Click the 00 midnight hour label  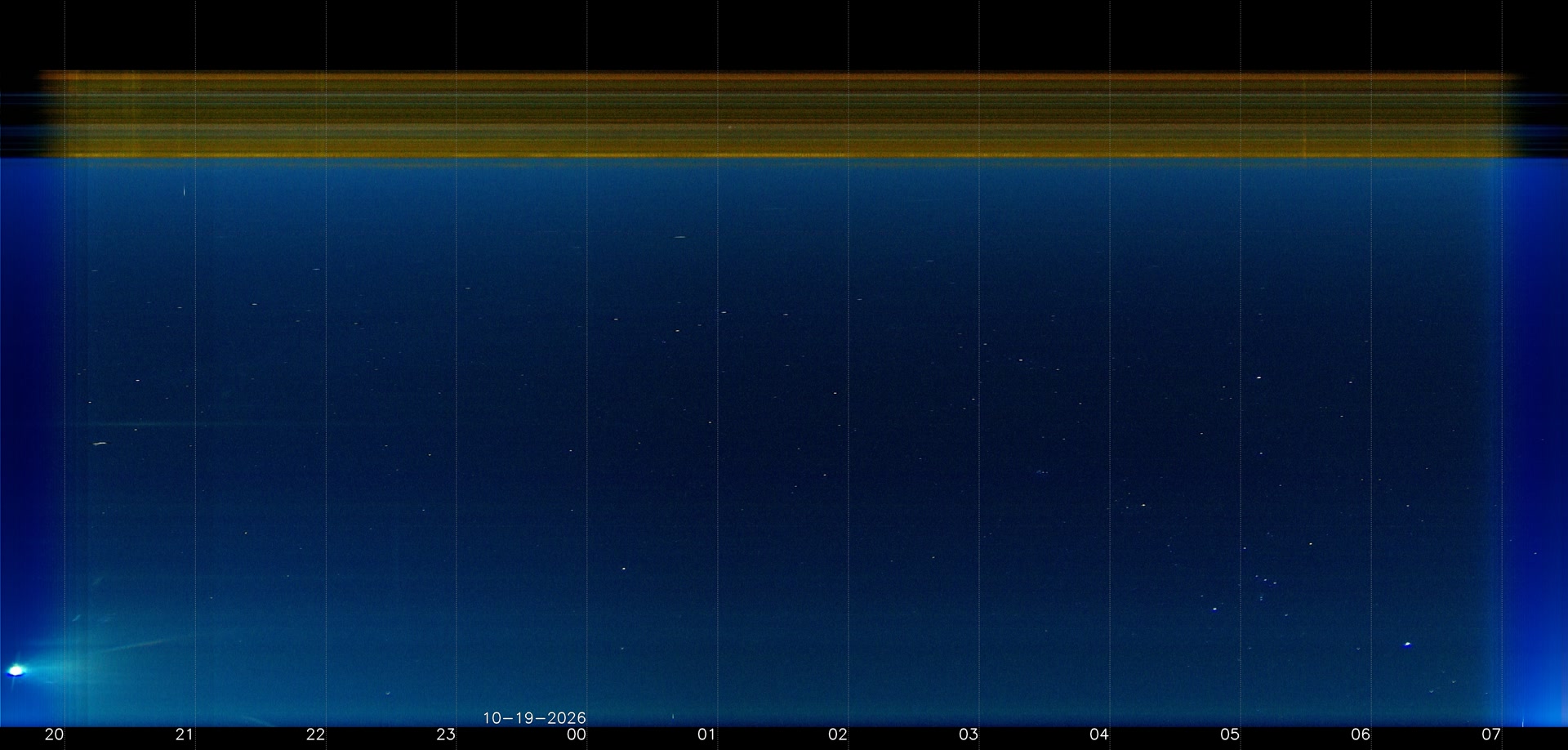577,734
